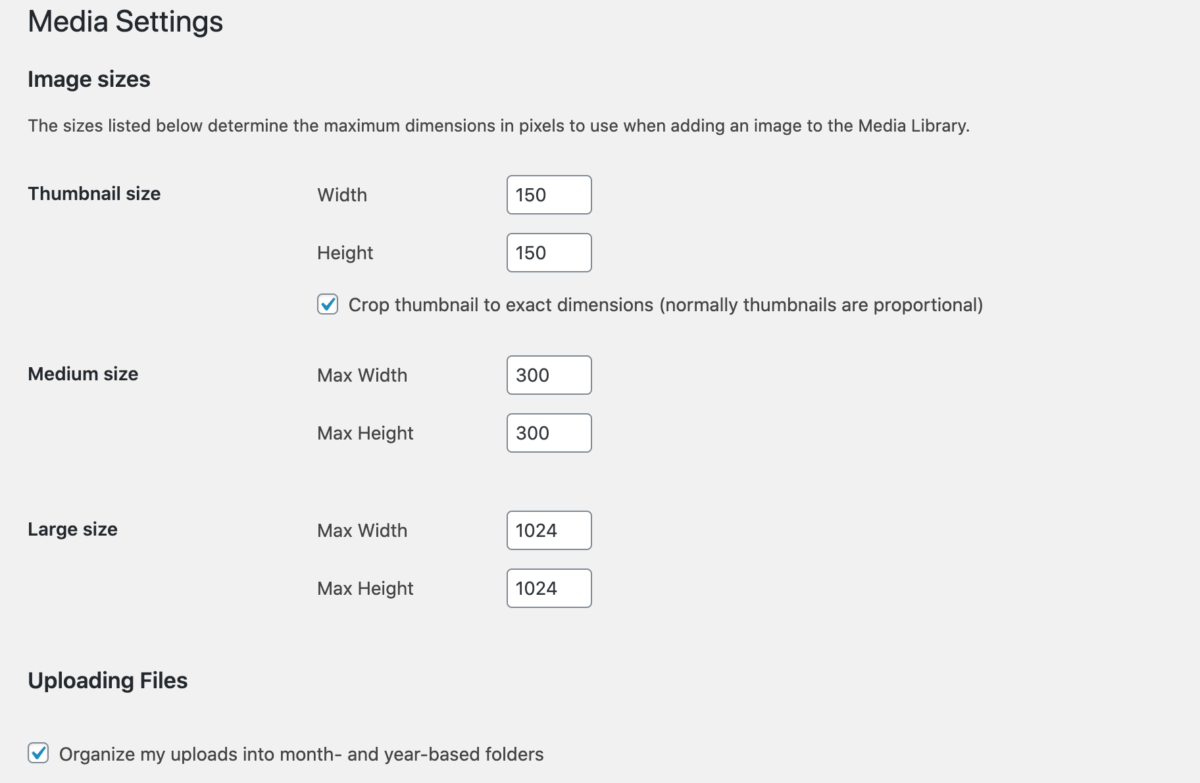Click the Uploading Files section heading
The height and width of the screenshot is (783, 1200).
pyautogui.click(x=107, y=680)
